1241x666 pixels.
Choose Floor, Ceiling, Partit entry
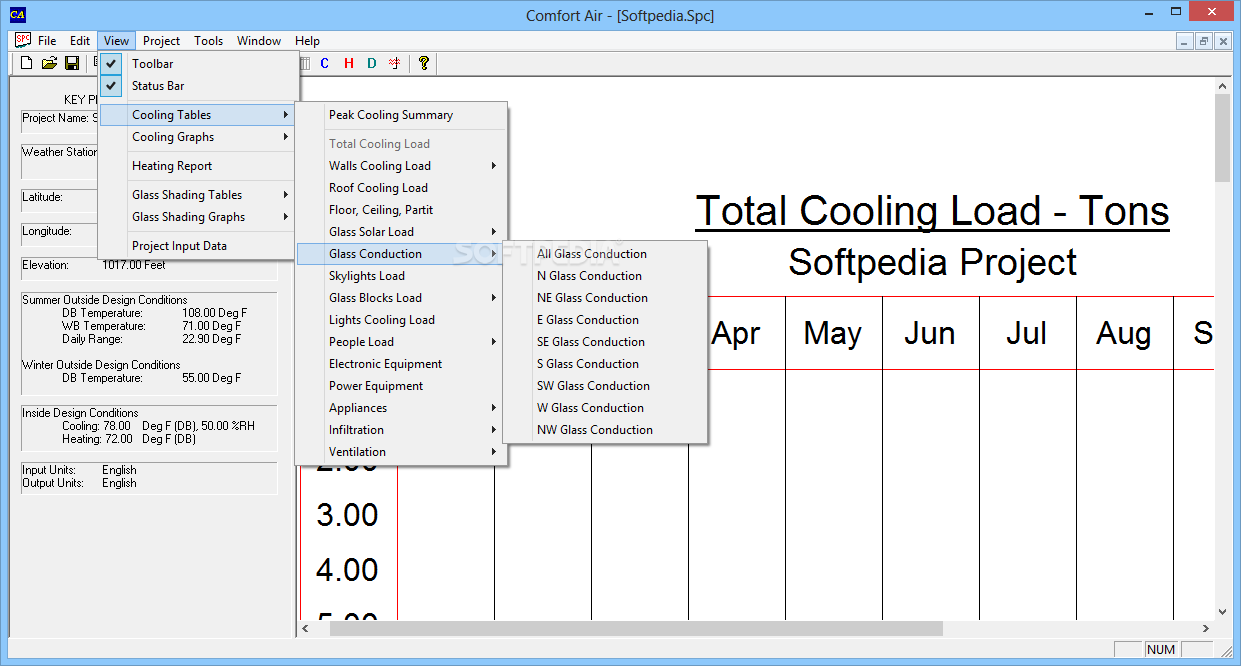point(401,210)
